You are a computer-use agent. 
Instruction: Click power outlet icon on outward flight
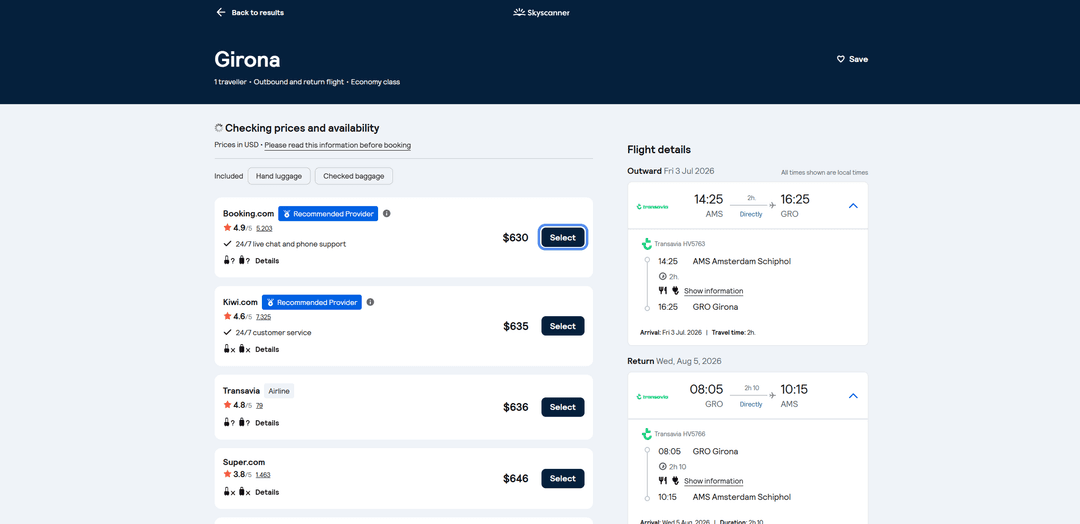point(675,291)
